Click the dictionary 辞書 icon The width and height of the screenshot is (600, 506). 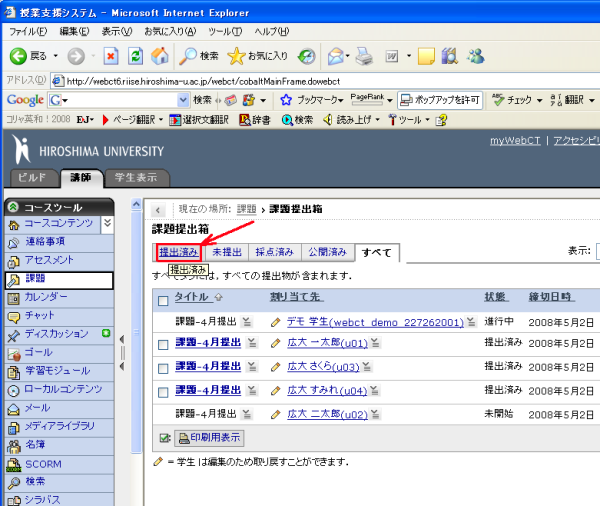point(244,120)
